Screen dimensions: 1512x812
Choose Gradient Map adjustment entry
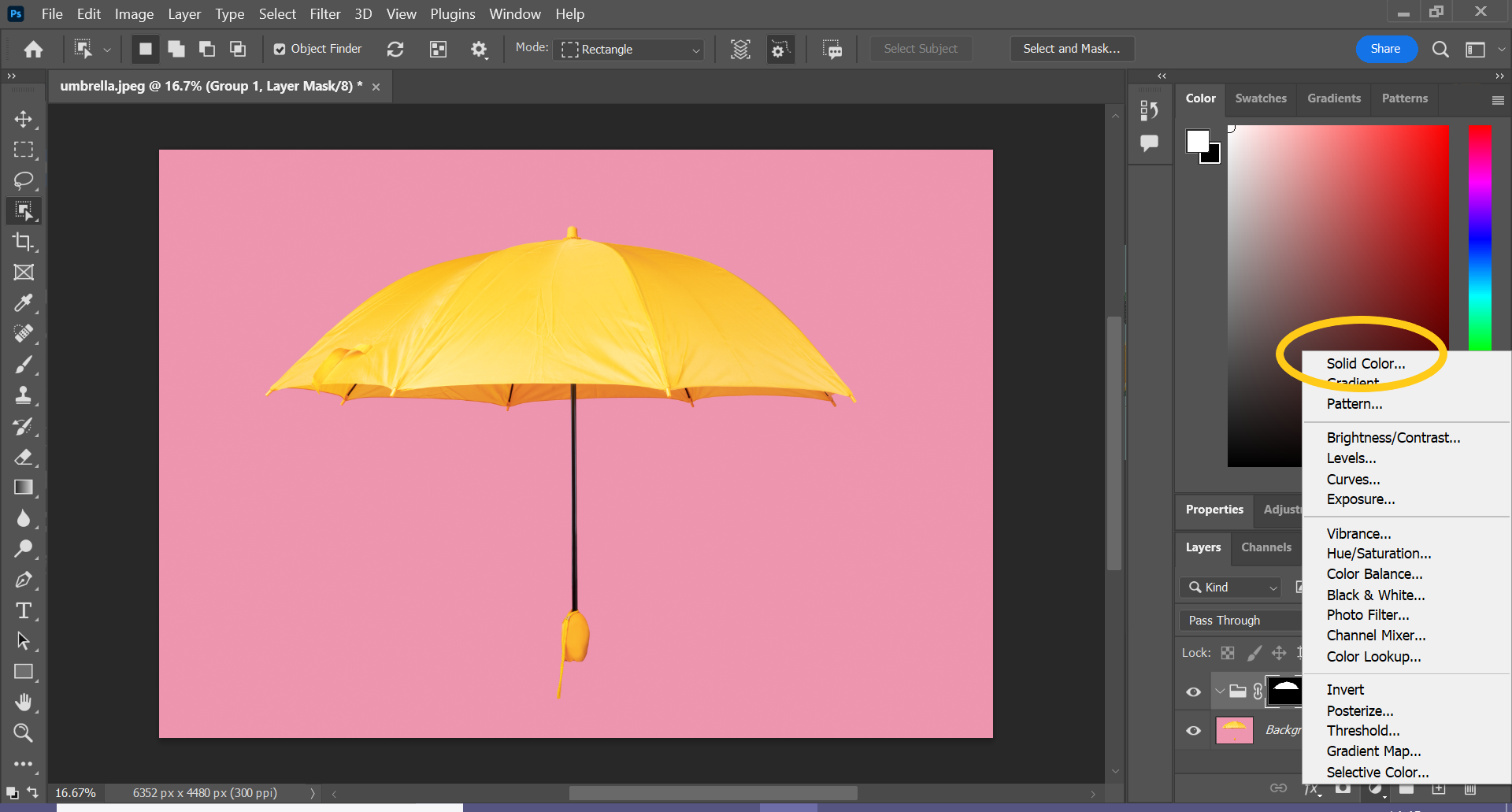pos(1373,751)
